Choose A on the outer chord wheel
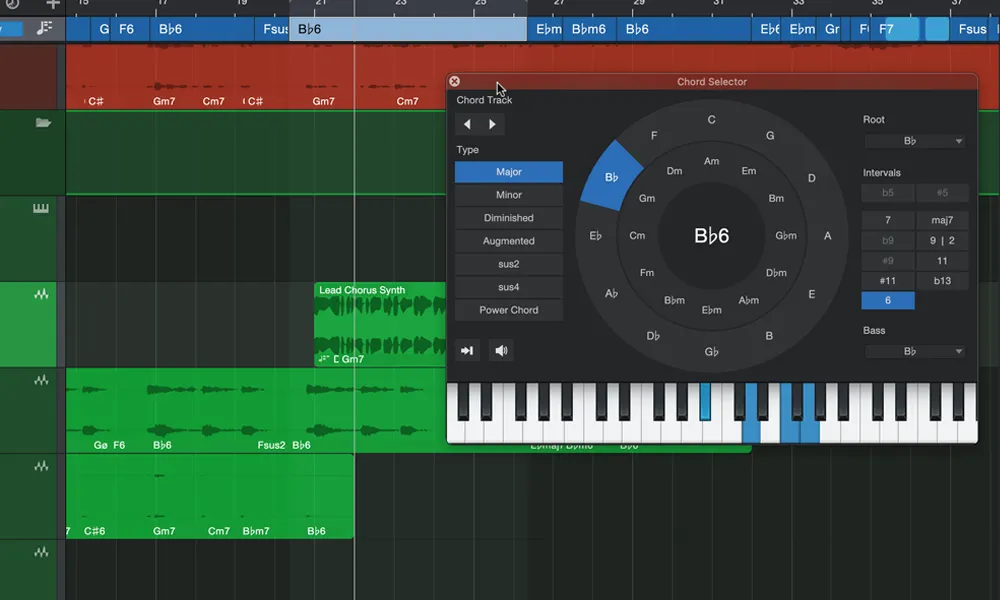Viewport: 1000px width, 600px height. pyautogui.click(x=827, y=235)
